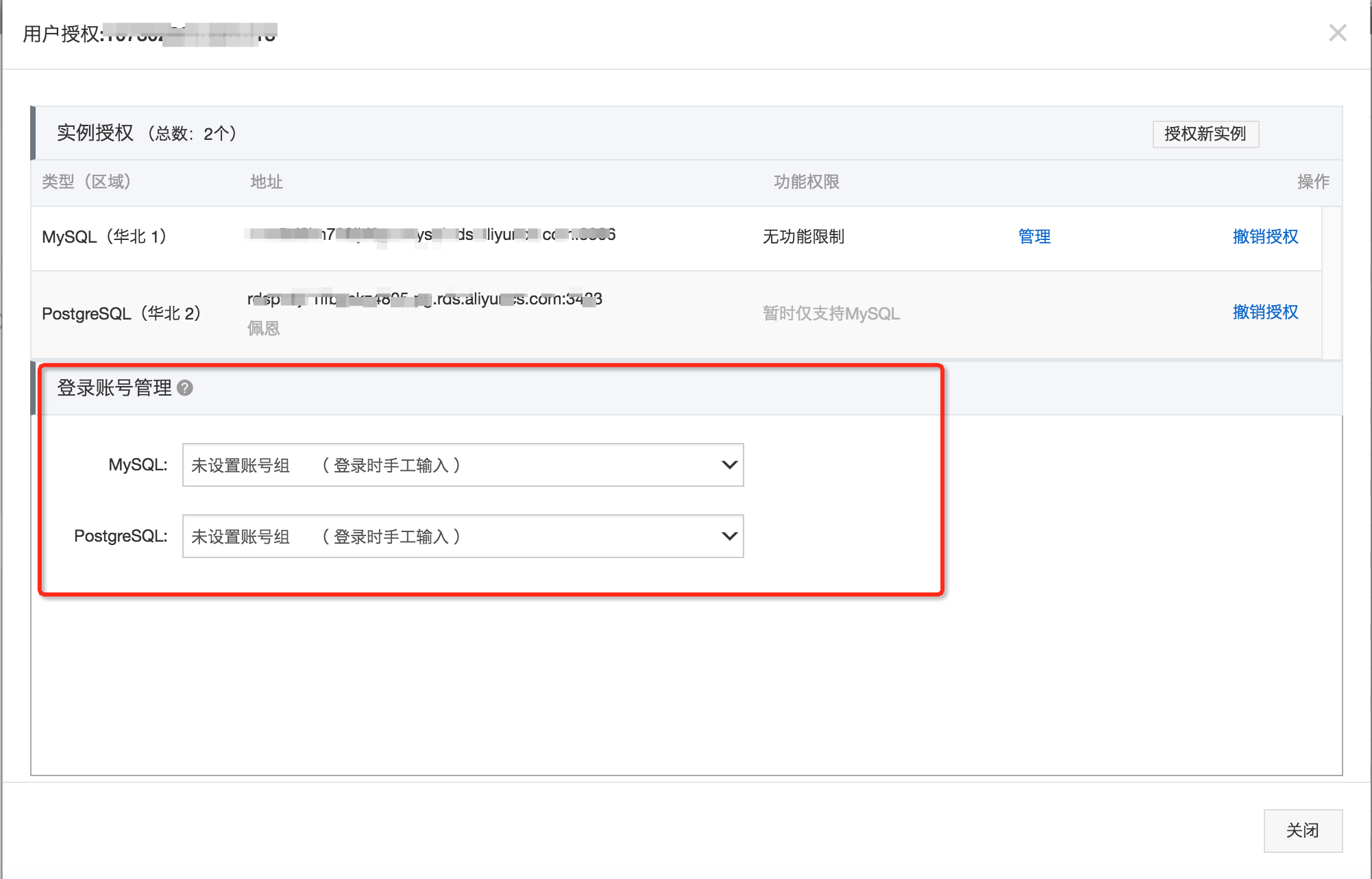This screenshot has width=1372, height=879.
Task: Click 管理 link for MySQL instance
Action: point(1034,237)
